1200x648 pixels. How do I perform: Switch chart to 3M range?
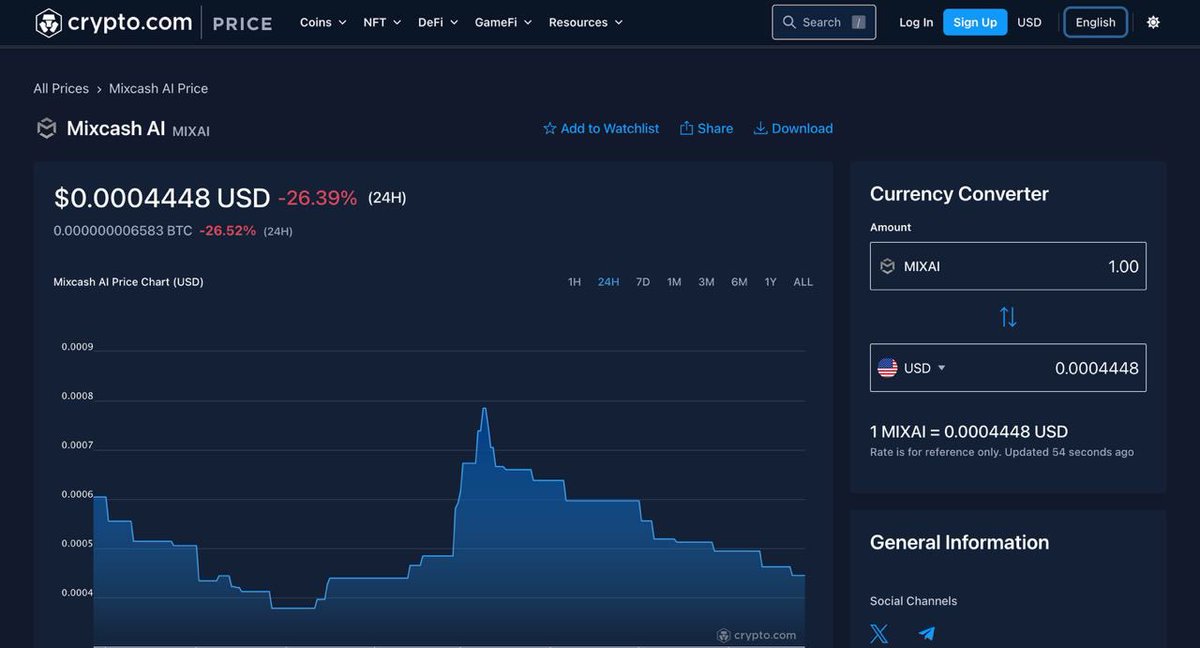point(706,282)
